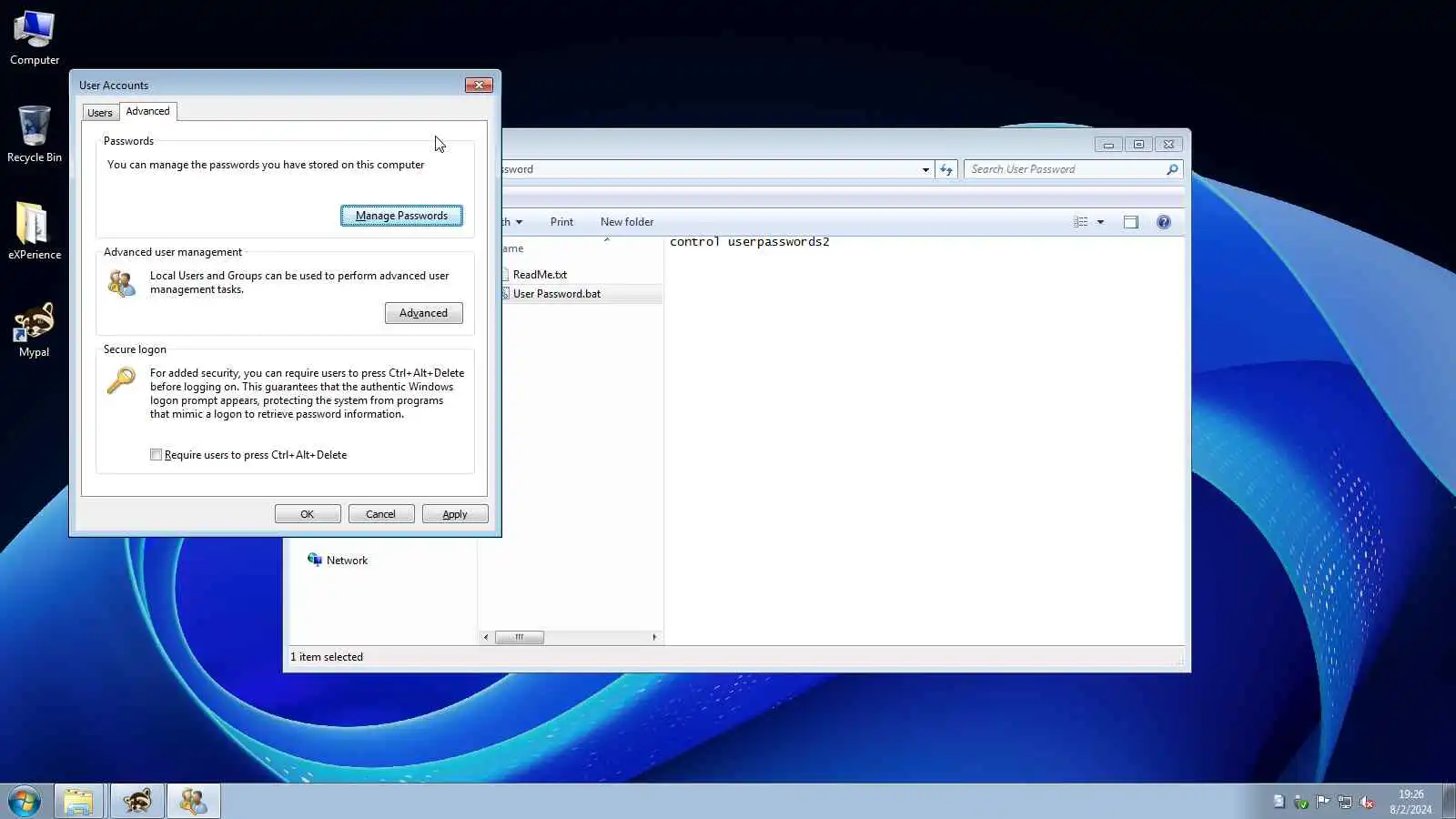Click the Safely Remove Hardware tray icon
The image size is (1456, 819).
pyautogui.click(x=1301, y=802)
